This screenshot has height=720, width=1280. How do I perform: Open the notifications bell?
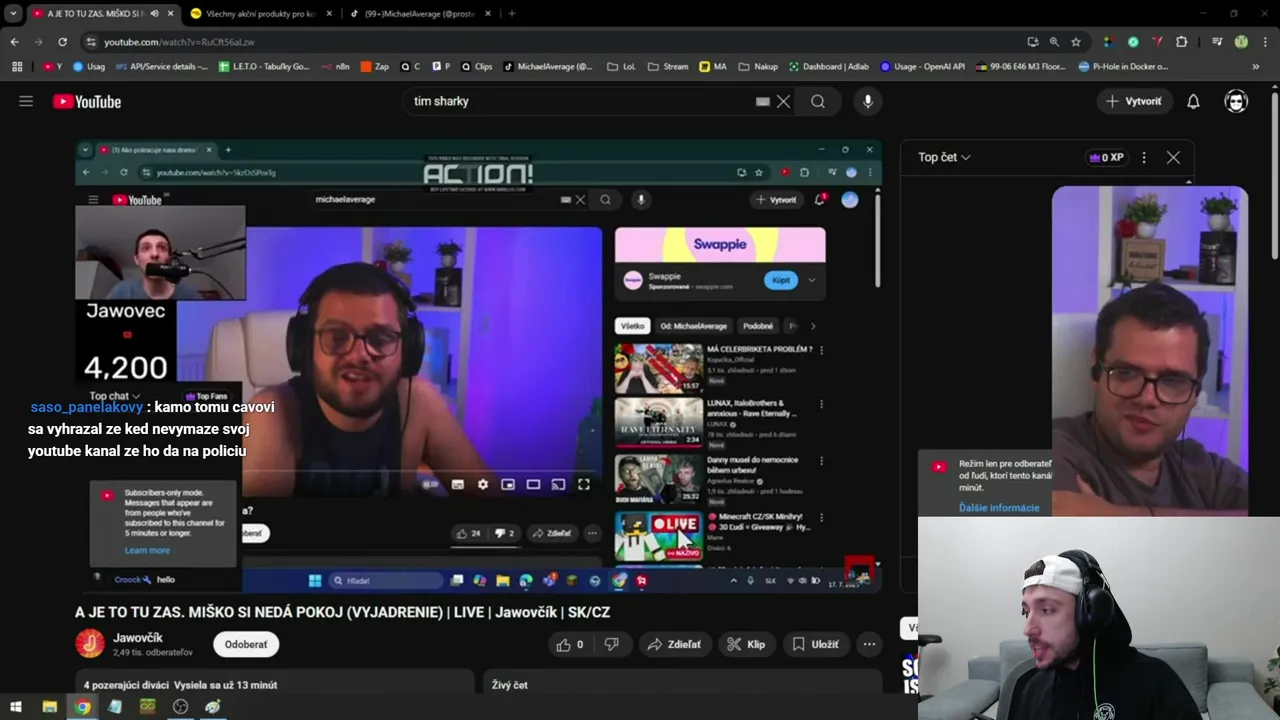point(1193,101)
